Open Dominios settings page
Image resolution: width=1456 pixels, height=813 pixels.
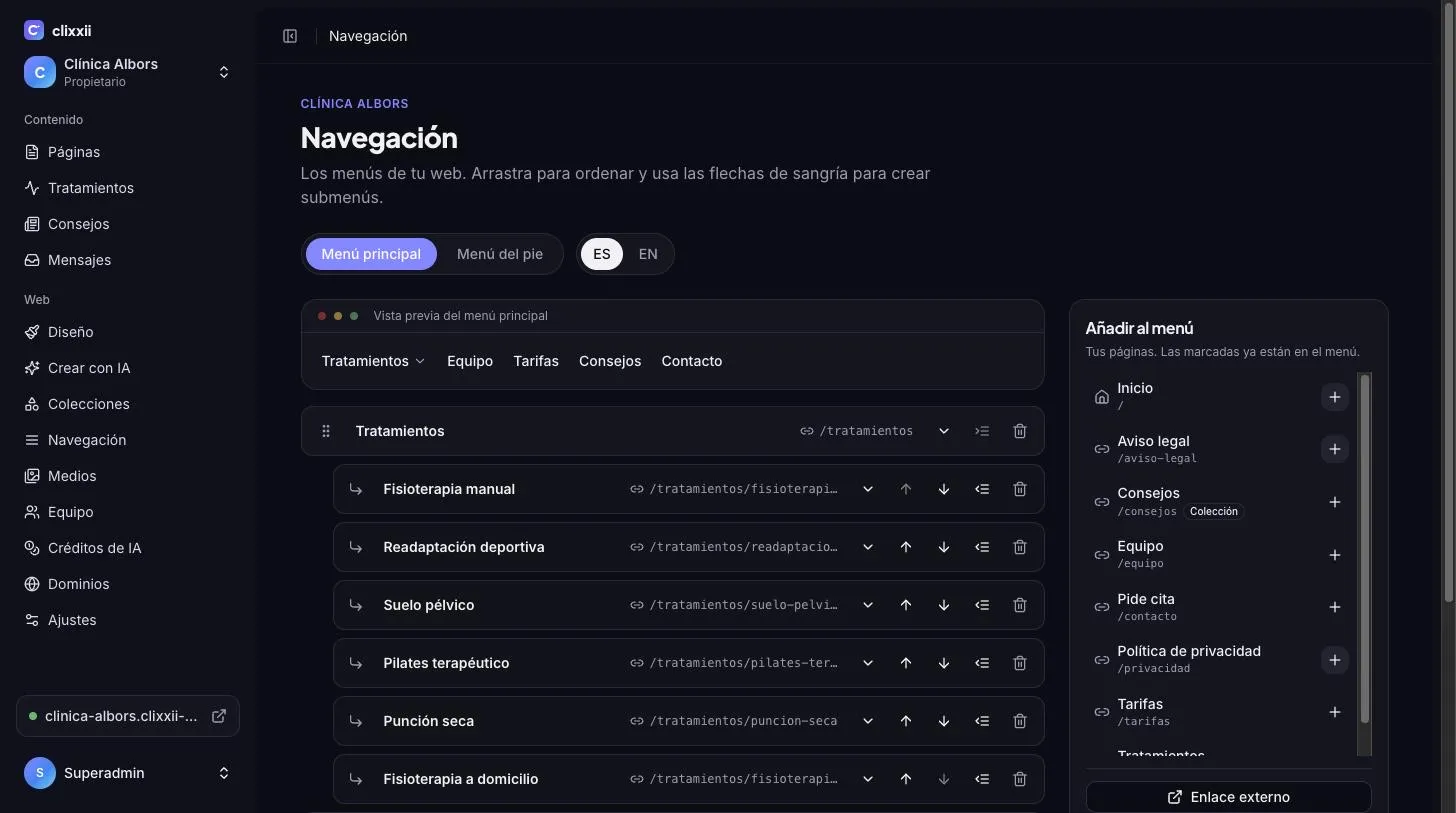[128, 584]
